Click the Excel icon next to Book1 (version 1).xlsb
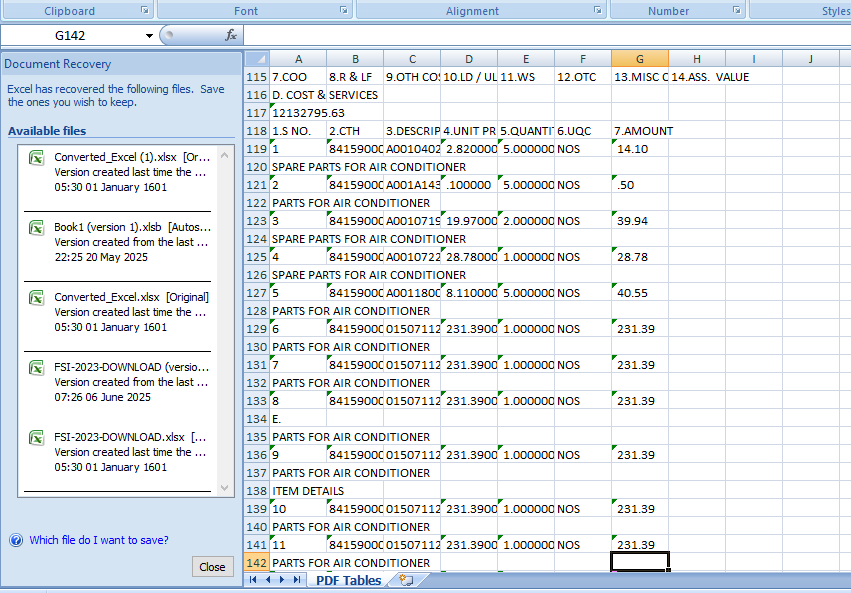The height and width of the screenshot is (593, 851). pyautogui.click(x=36, y=228)
